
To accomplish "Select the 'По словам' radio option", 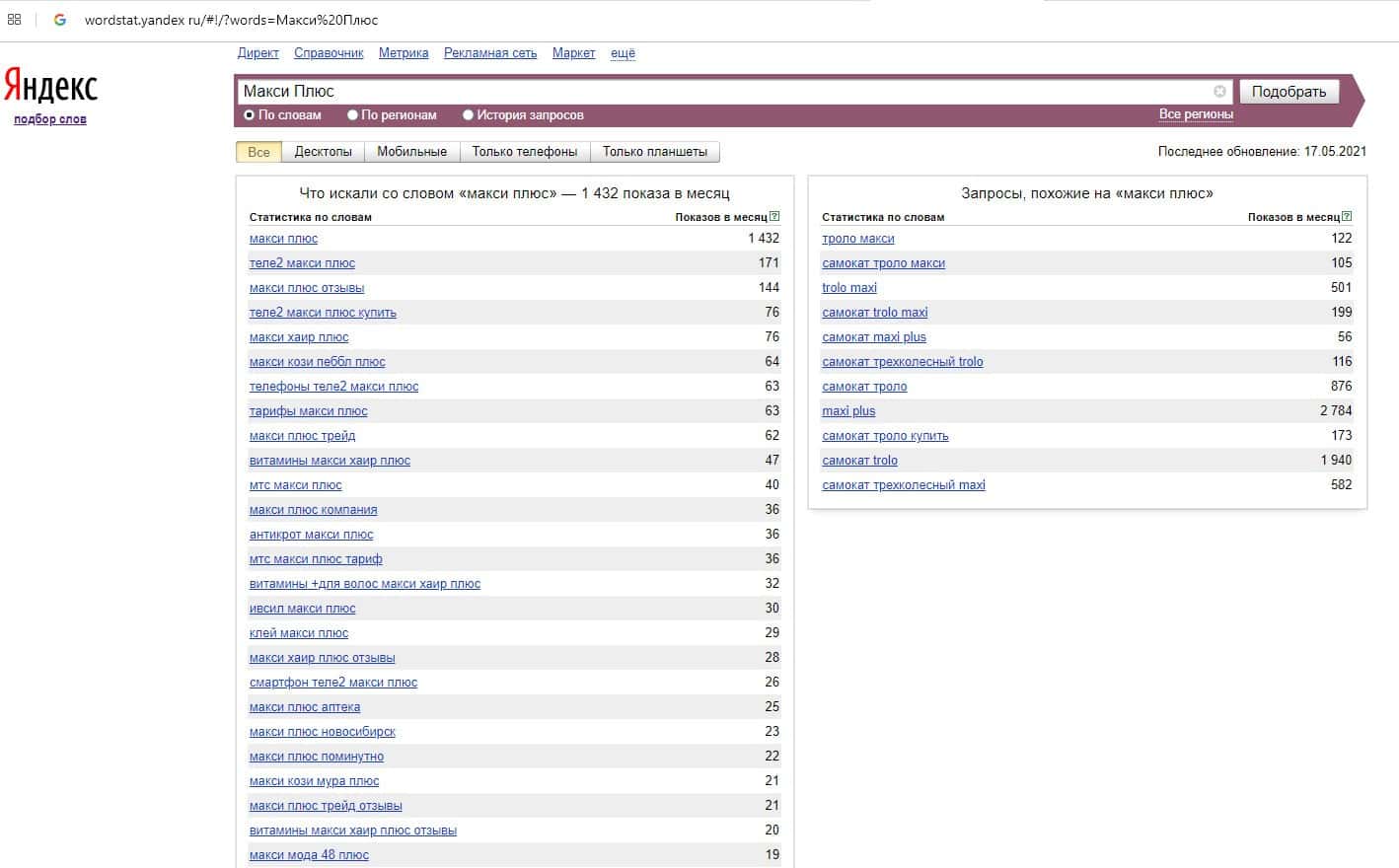I will click(x=250, y=115).
